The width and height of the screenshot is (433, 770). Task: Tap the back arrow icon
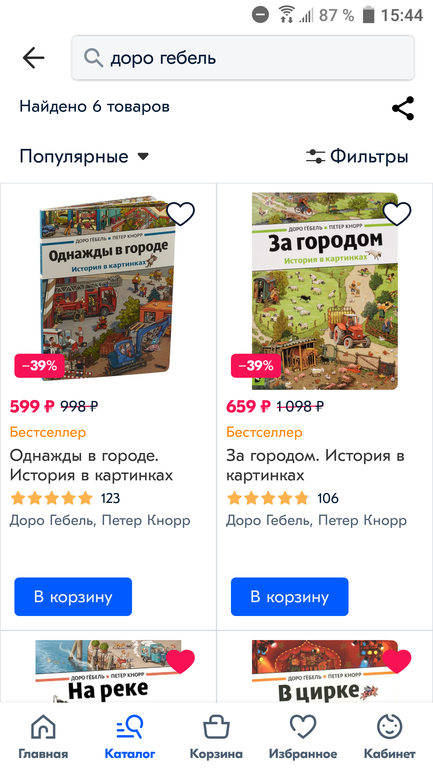(33, 58)
